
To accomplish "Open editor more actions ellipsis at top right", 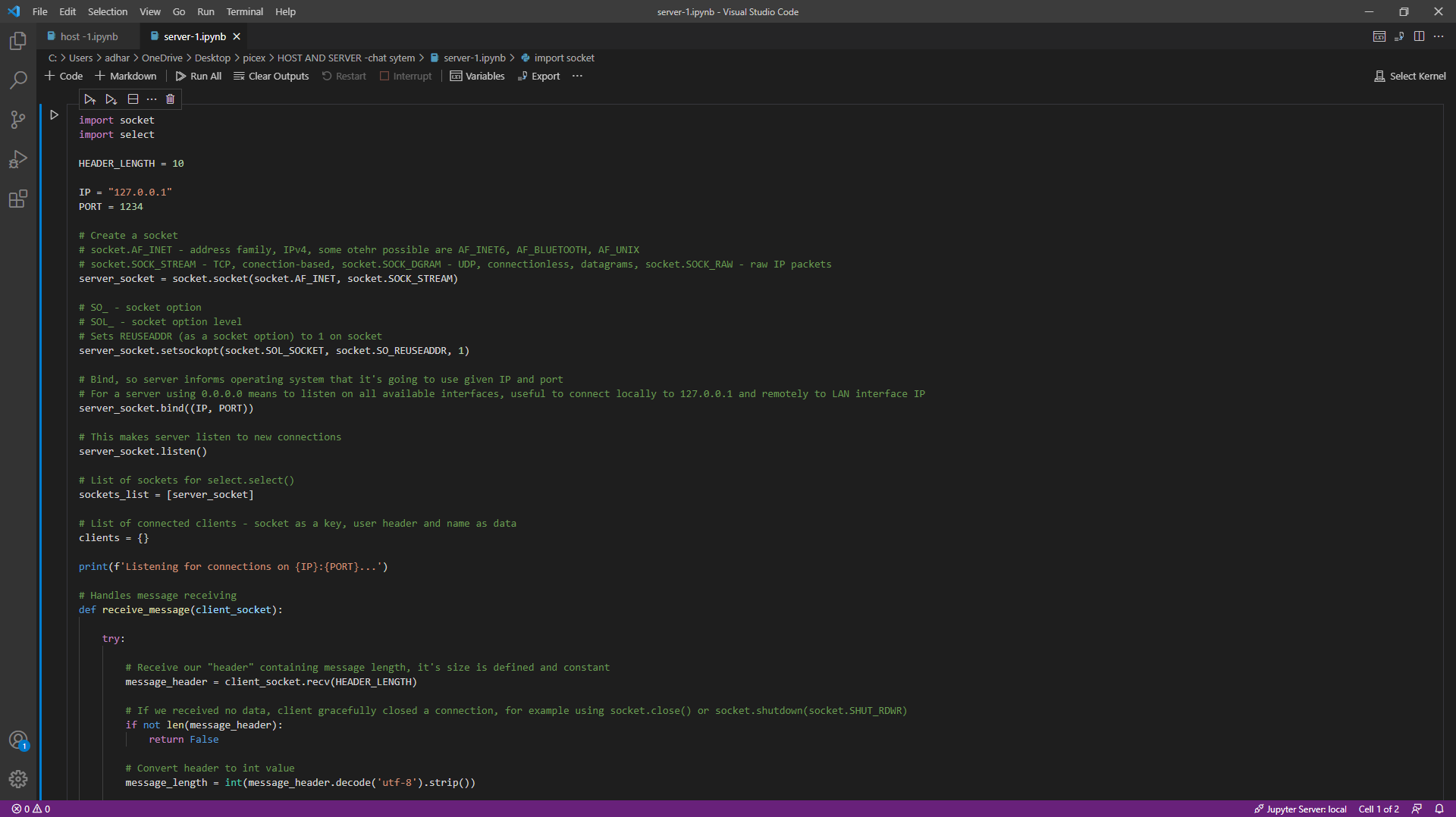I will (1439, 36).
